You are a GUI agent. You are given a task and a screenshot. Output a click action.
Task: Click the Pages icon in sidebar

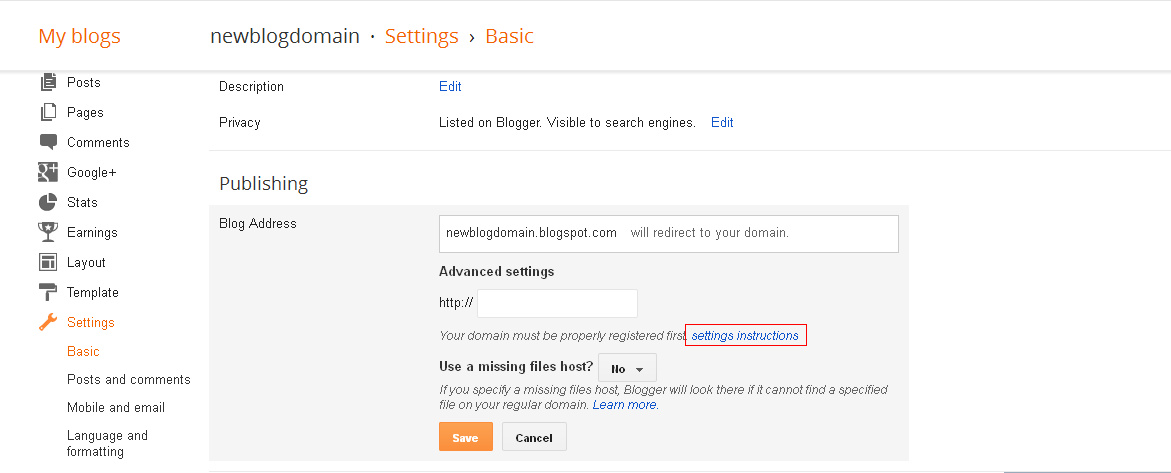48,112
